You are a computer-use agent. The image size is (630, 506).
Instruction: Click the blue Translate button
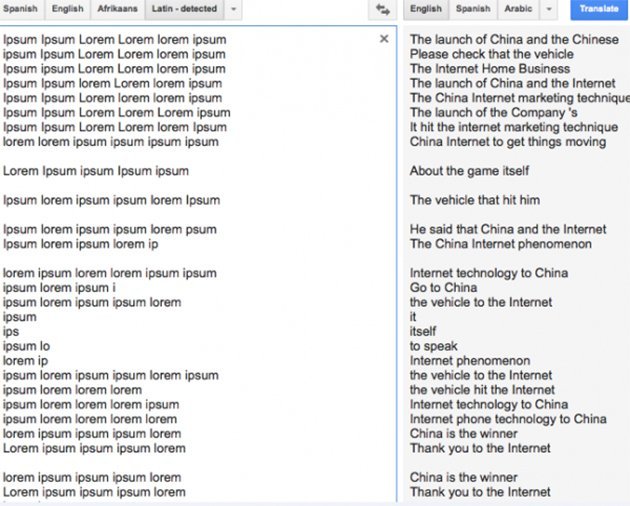[599, 9]
